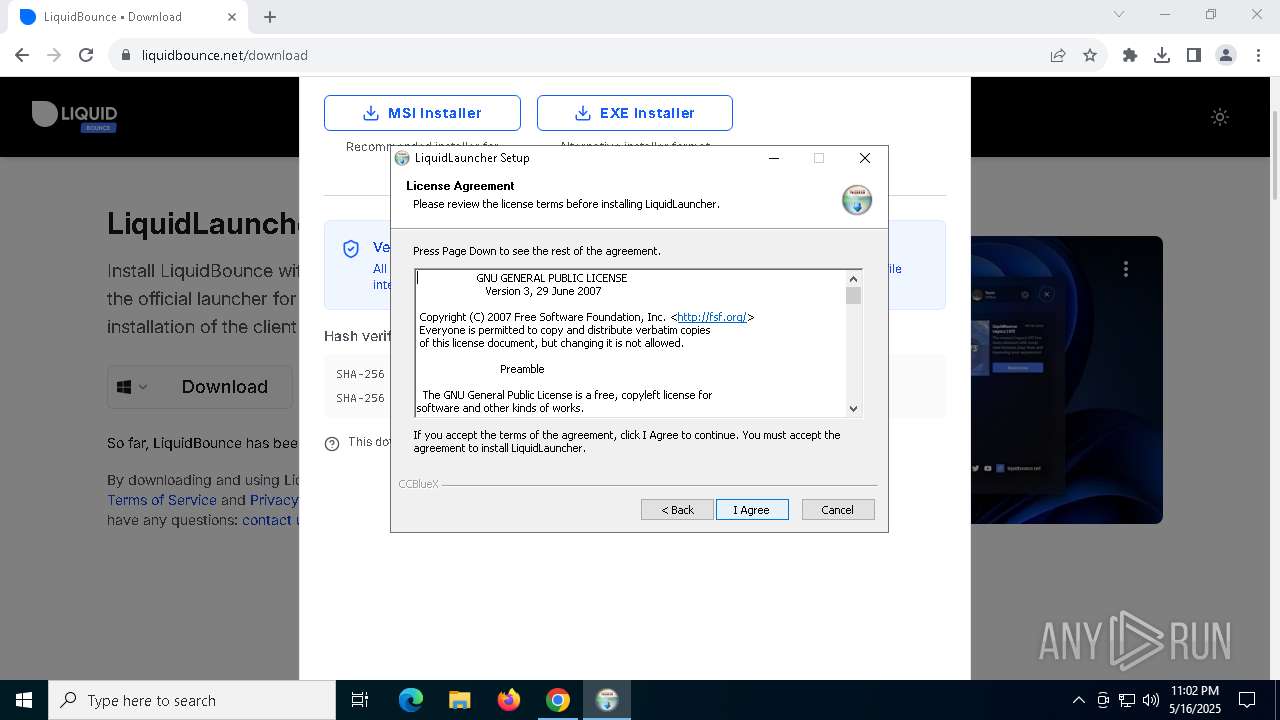Click the I Agree button
This screenshot has height=720, width=1280.
tap(752, 510)
